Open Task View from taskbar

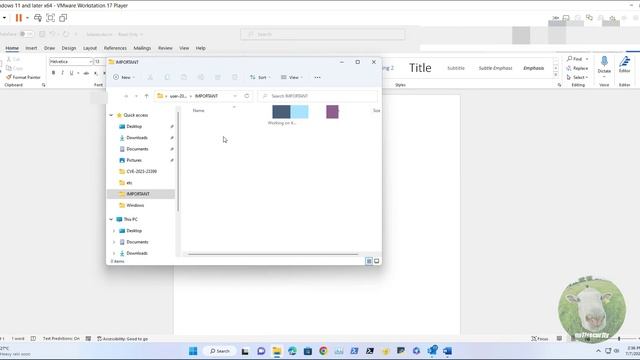[x=245, y=351]
